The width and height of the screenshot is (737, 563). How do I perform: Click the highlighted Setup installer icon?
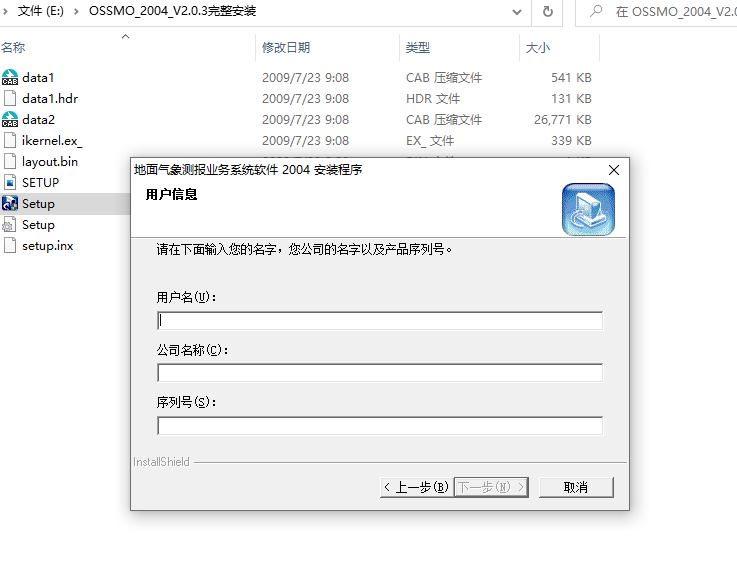click(x=10, y=204)
